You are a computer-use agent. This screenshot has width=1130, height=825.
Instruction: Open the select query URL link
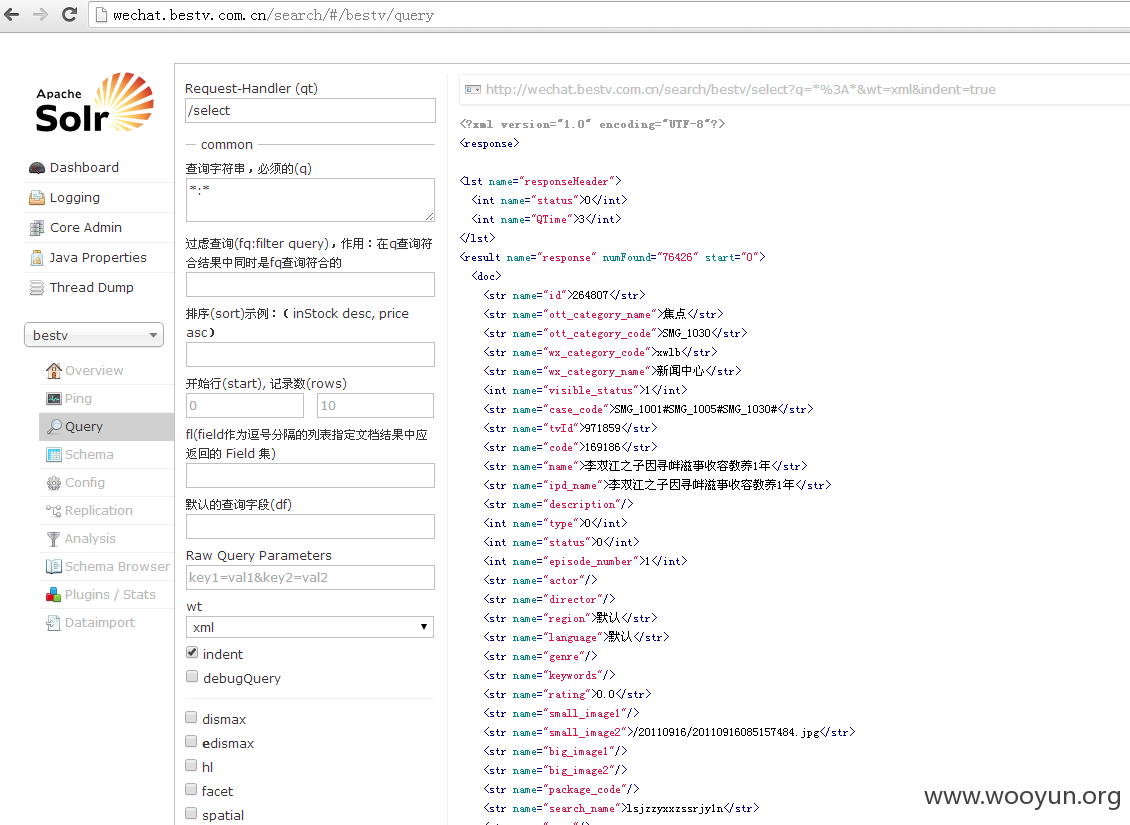tap(741, 89)
